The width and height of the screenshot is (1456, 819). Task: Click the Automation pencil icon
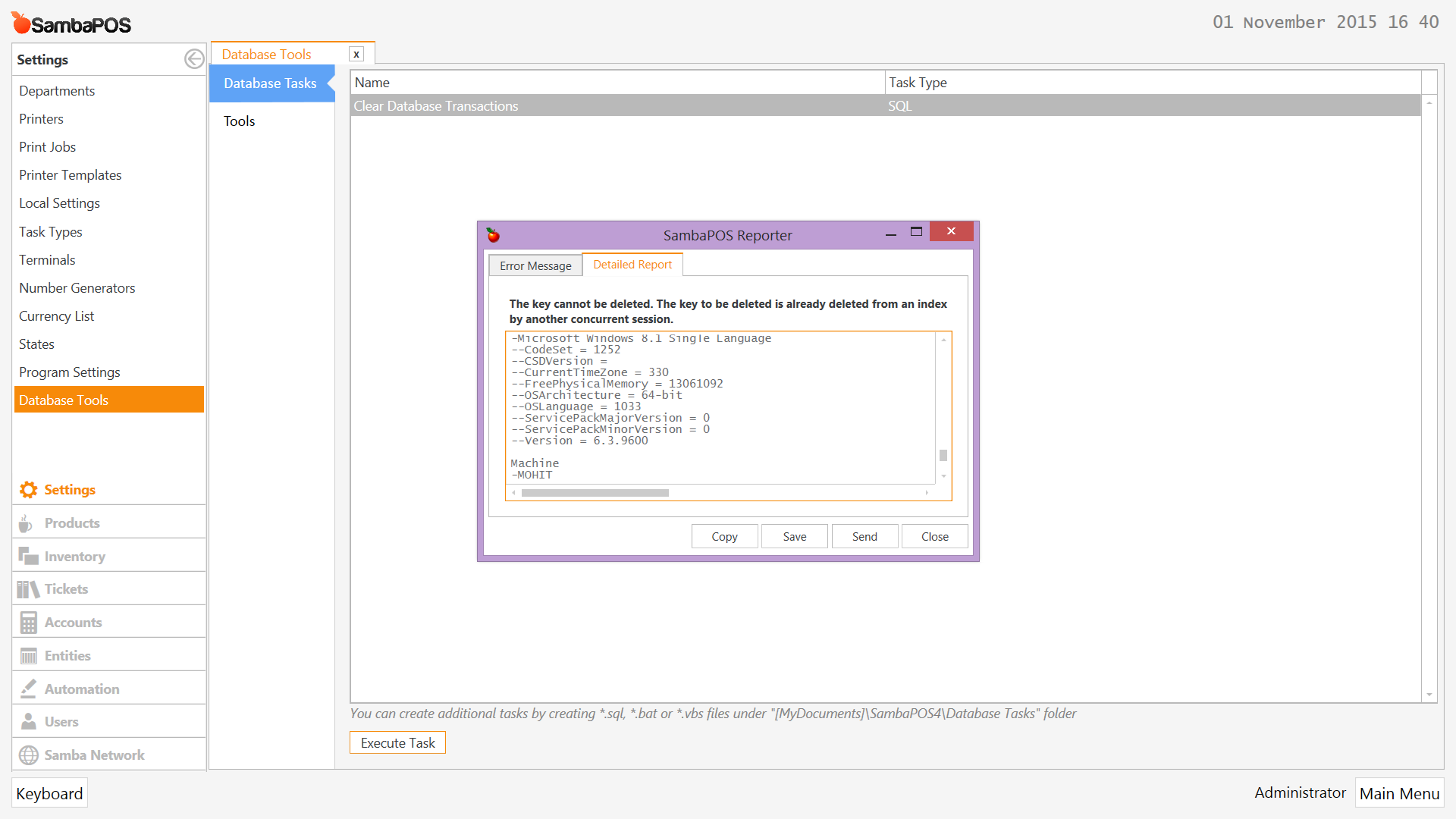(x=28, y=689)
